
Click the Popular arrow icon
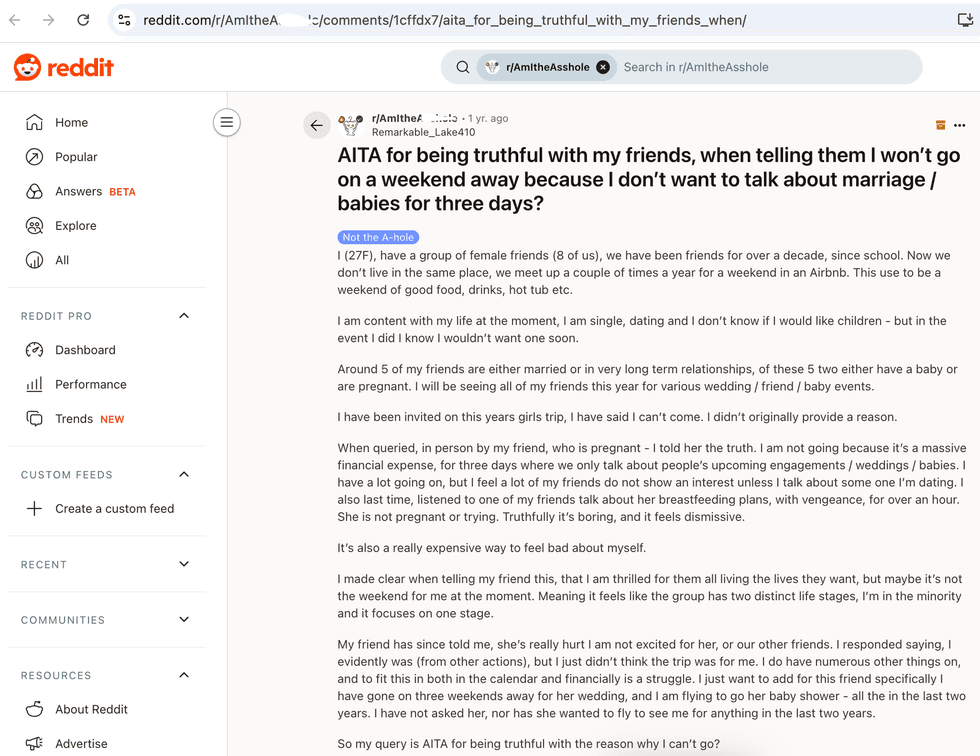[34, 157]
